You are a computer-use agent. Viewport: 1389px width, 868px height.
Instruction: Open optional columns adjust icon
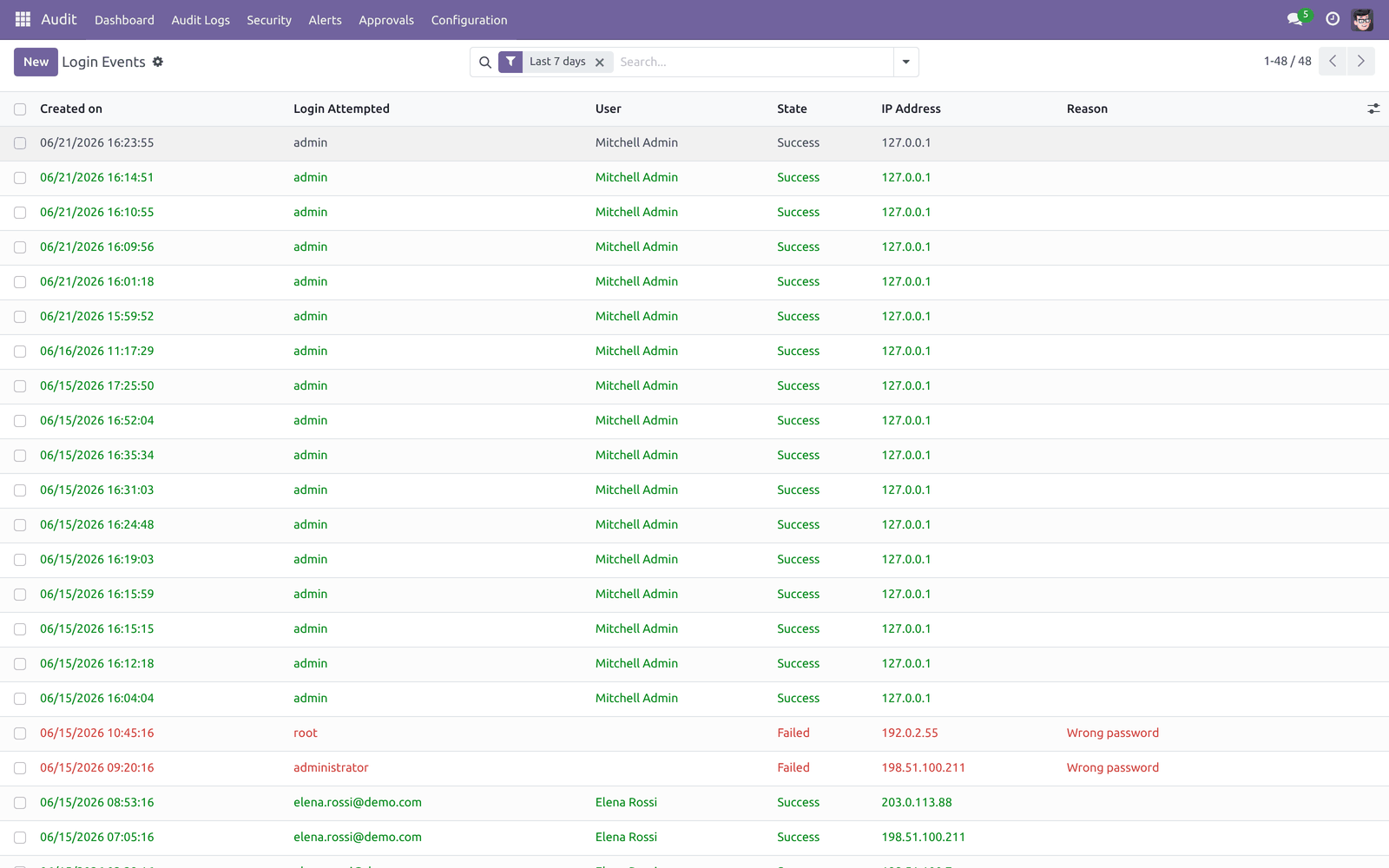point(1373,108)
